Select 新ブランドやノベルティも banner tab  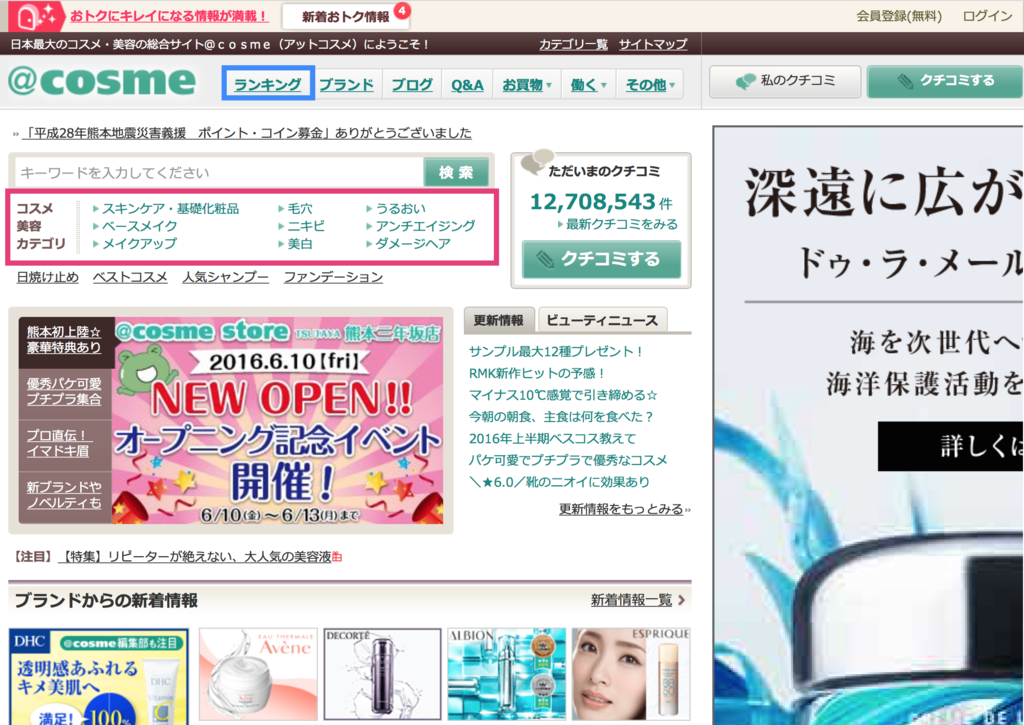(64, 495)
